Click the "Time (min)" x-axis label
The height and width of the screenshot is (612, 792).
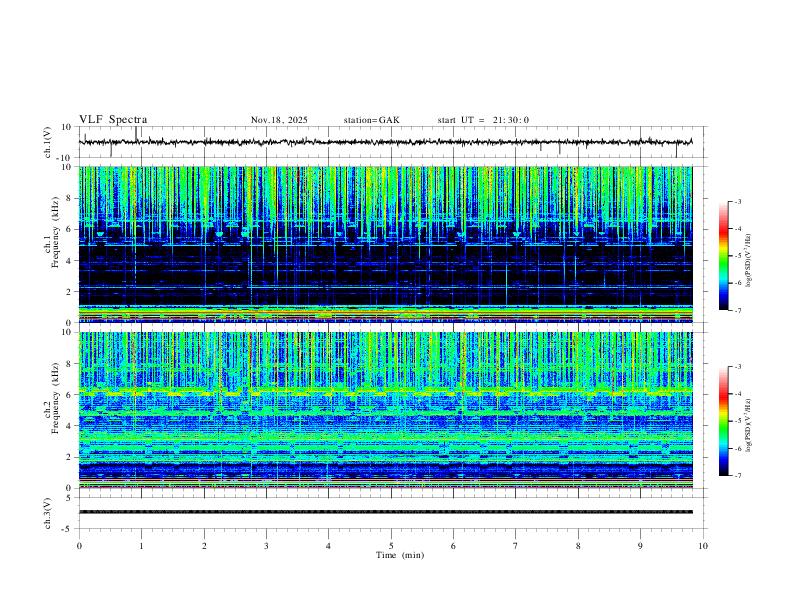coord(400,555)
